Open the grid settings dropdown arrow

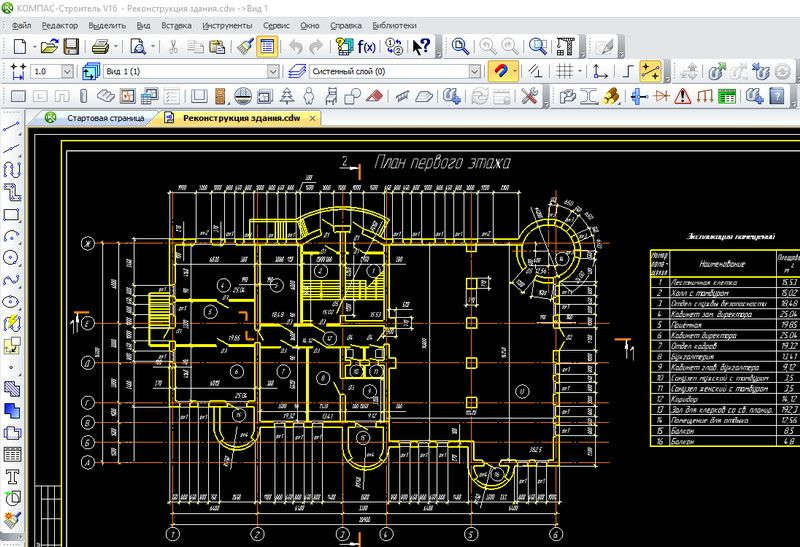580,71
